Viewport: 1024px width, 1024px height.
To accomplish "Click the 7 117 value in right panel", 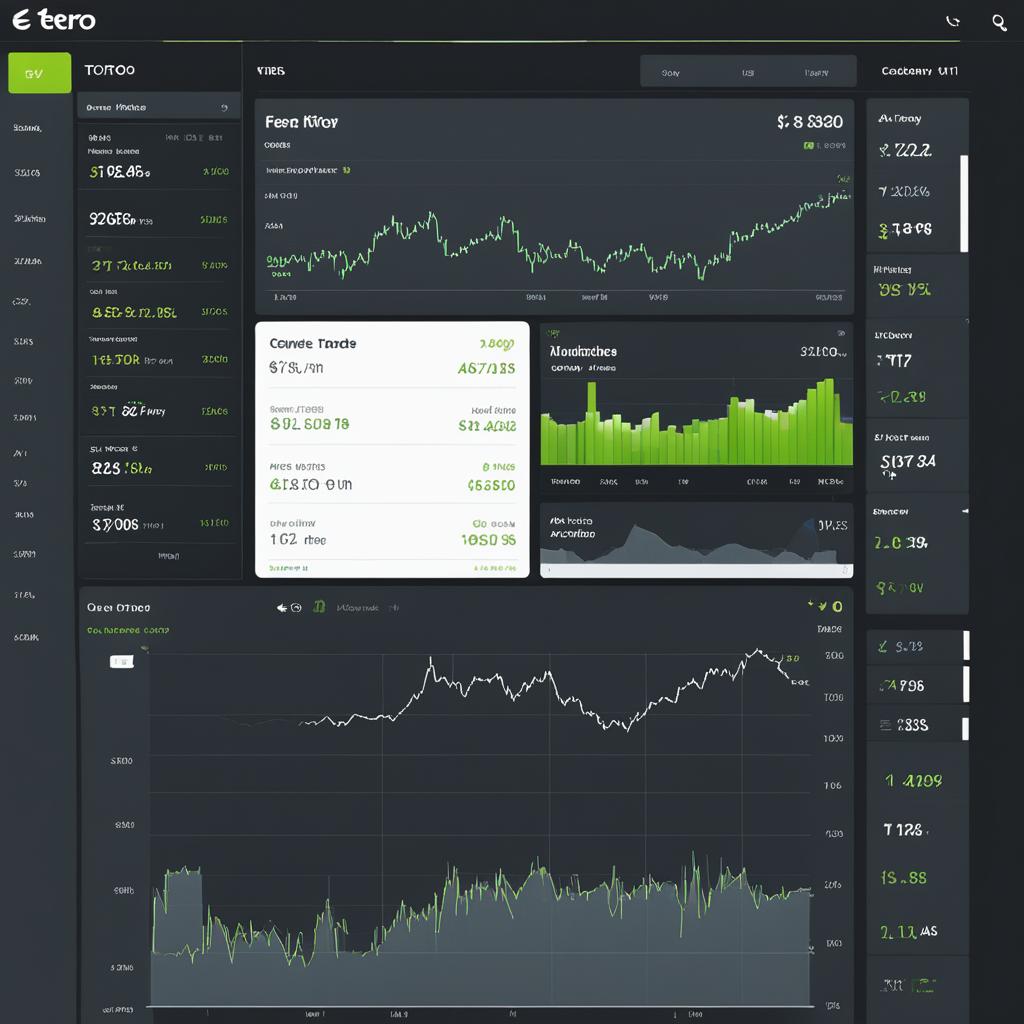I will pos(894,360).
